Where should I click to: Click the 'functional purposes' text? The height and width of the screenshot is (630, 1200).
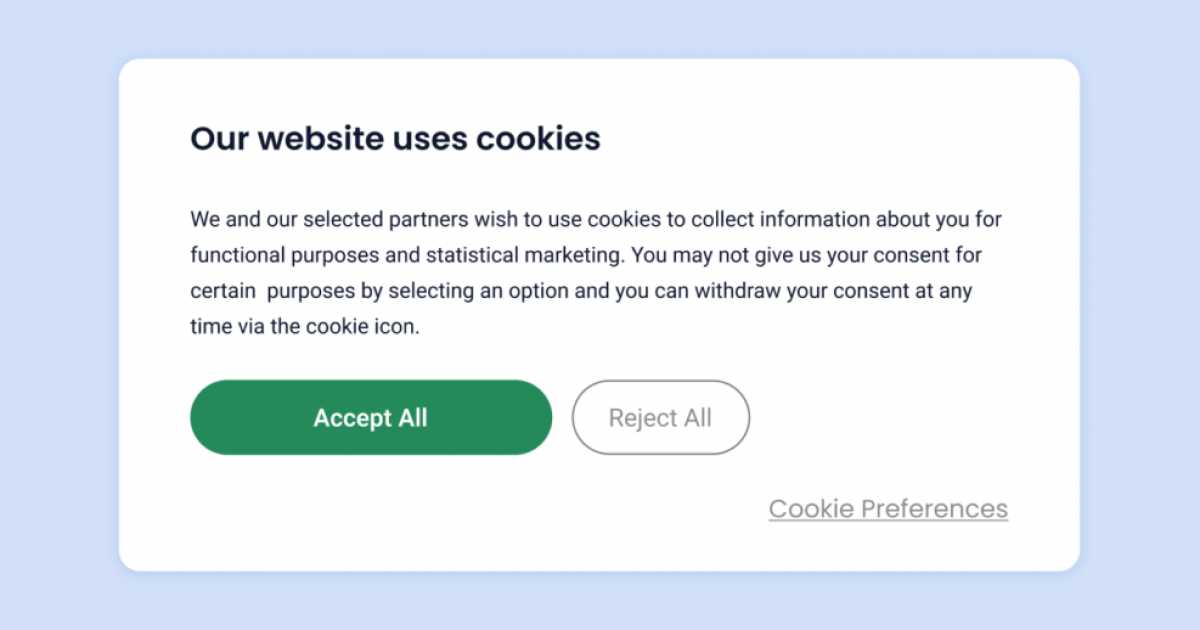coord(285,255)
